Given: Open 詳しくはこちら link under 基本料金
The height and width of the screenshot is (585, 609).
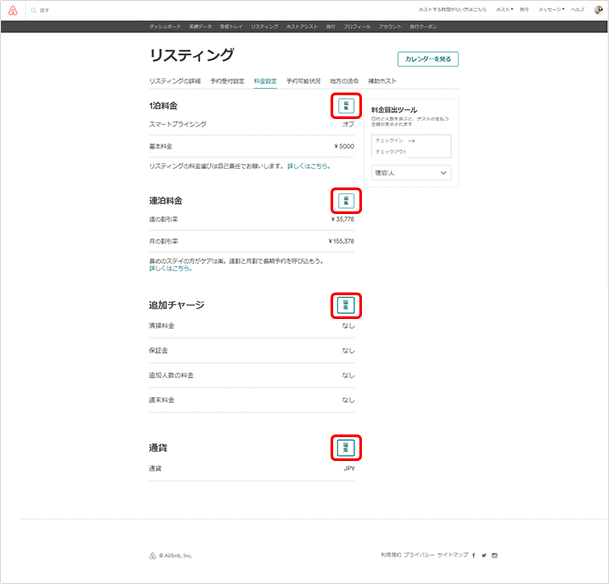Looking at the screenshot, I should click(x=308, y=165).
